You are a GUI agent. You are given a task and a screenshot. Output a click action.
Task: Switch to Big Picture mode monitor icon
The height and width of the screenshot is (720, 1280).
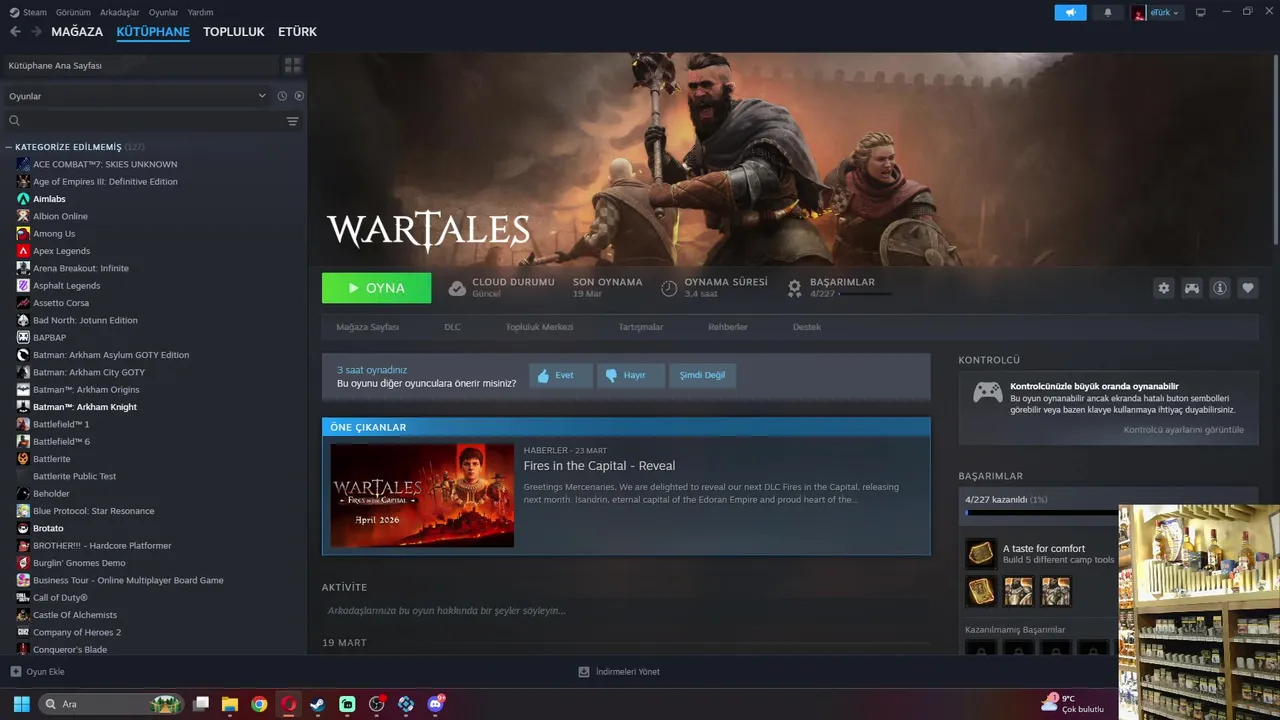1200,12
